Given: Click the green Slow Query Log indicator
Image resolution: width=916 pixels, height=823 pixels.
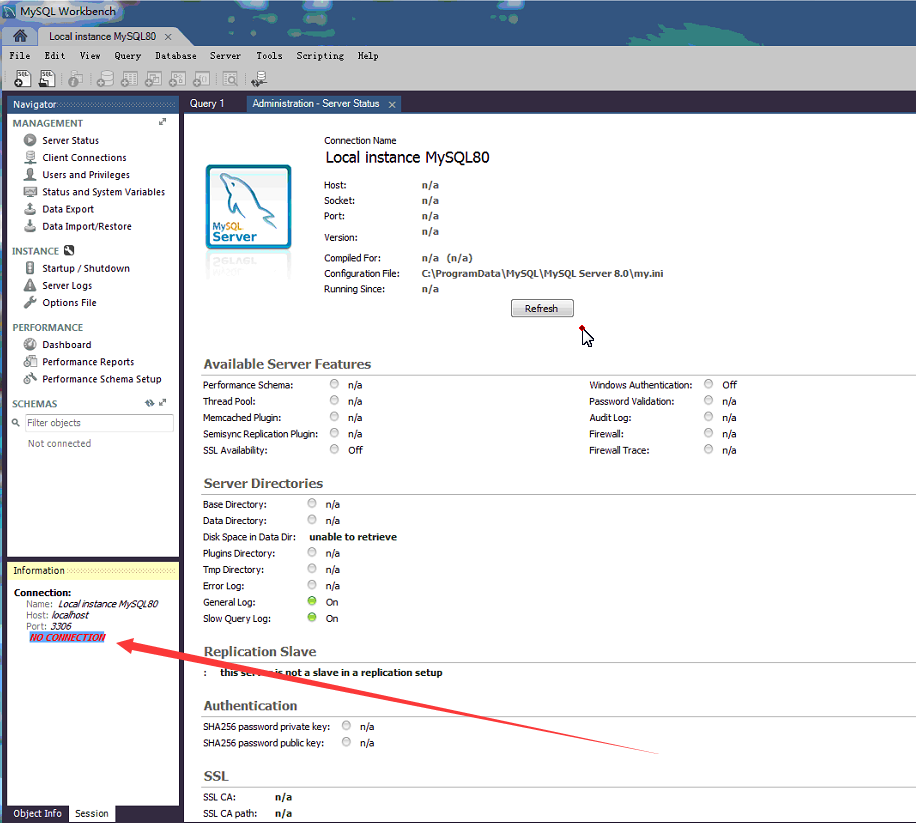Looking at the screenshot, I should 312,617.
